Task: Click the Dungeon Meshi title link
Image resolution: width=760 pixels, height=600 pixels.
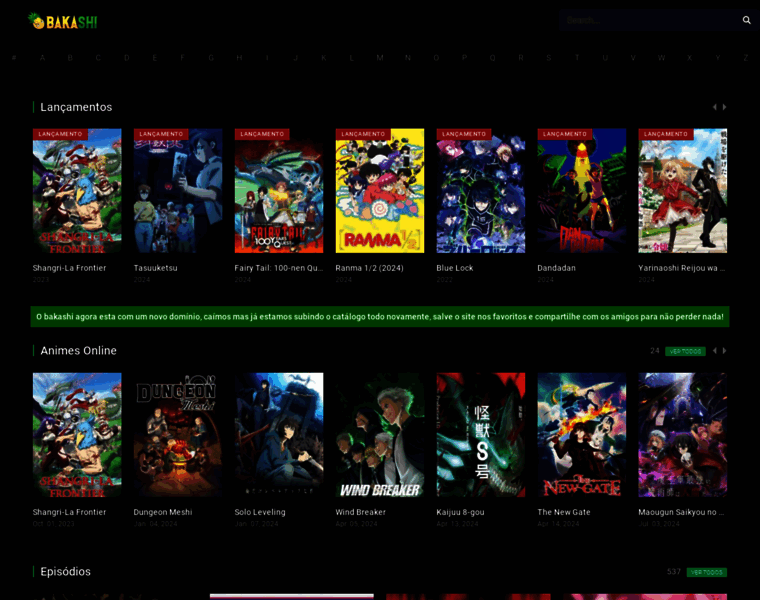Action: 163,512
